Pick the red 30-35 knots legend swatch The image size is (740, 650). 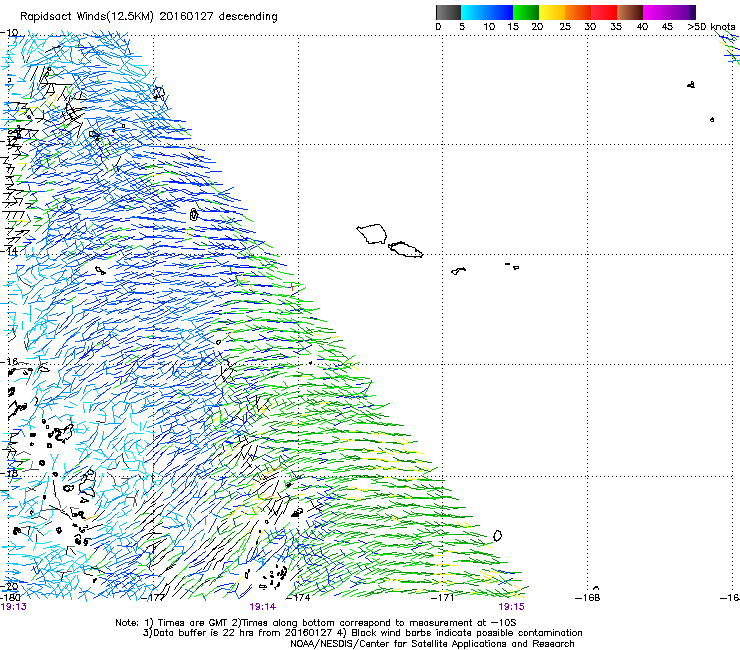[604, 12]
